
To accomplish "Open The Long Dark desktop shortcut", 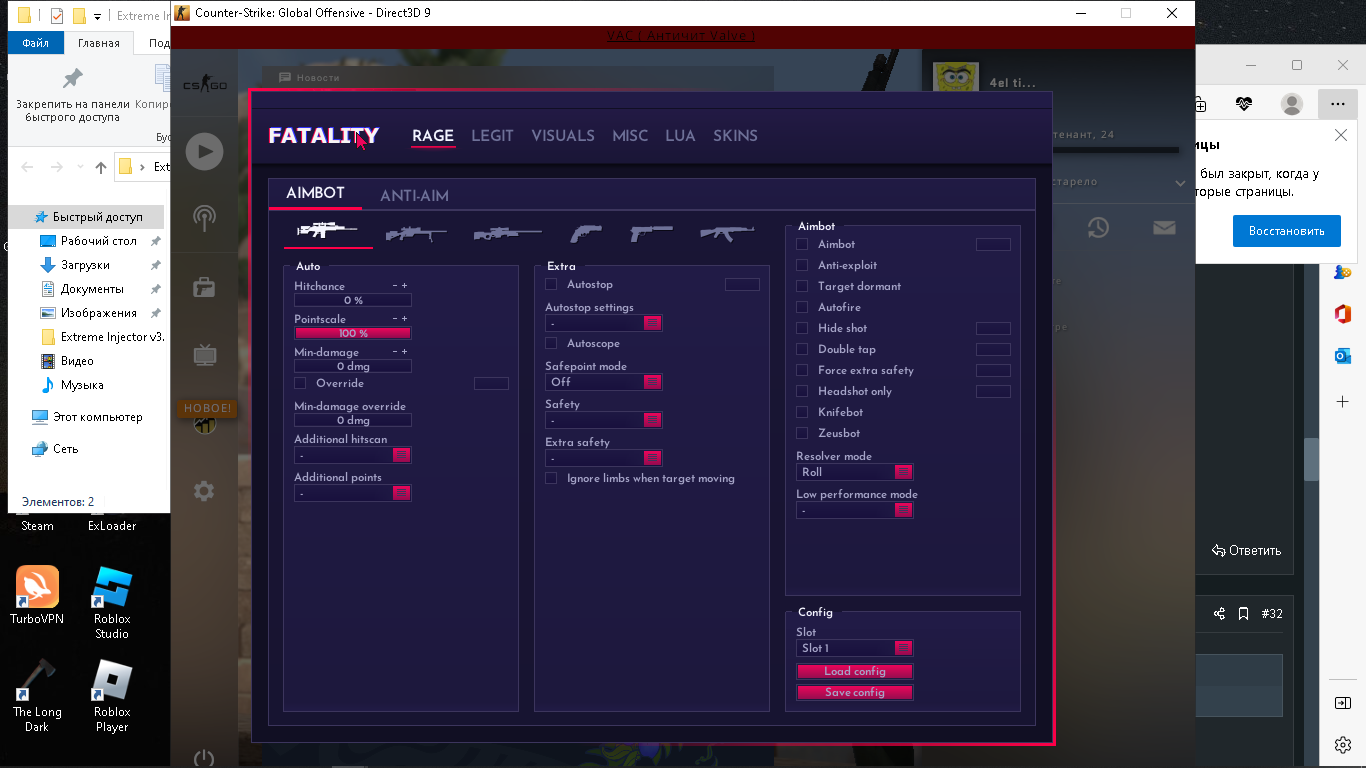I will [x=37, y=696].
